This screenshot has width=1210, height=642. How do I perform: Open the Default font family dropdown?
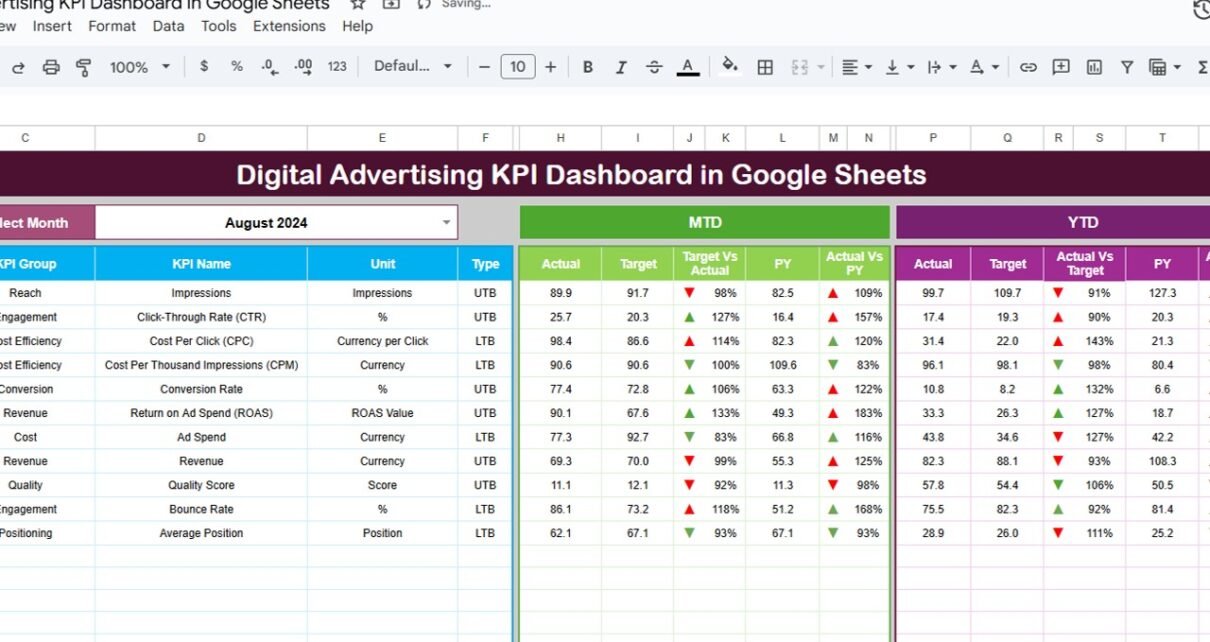pos(413,66)
